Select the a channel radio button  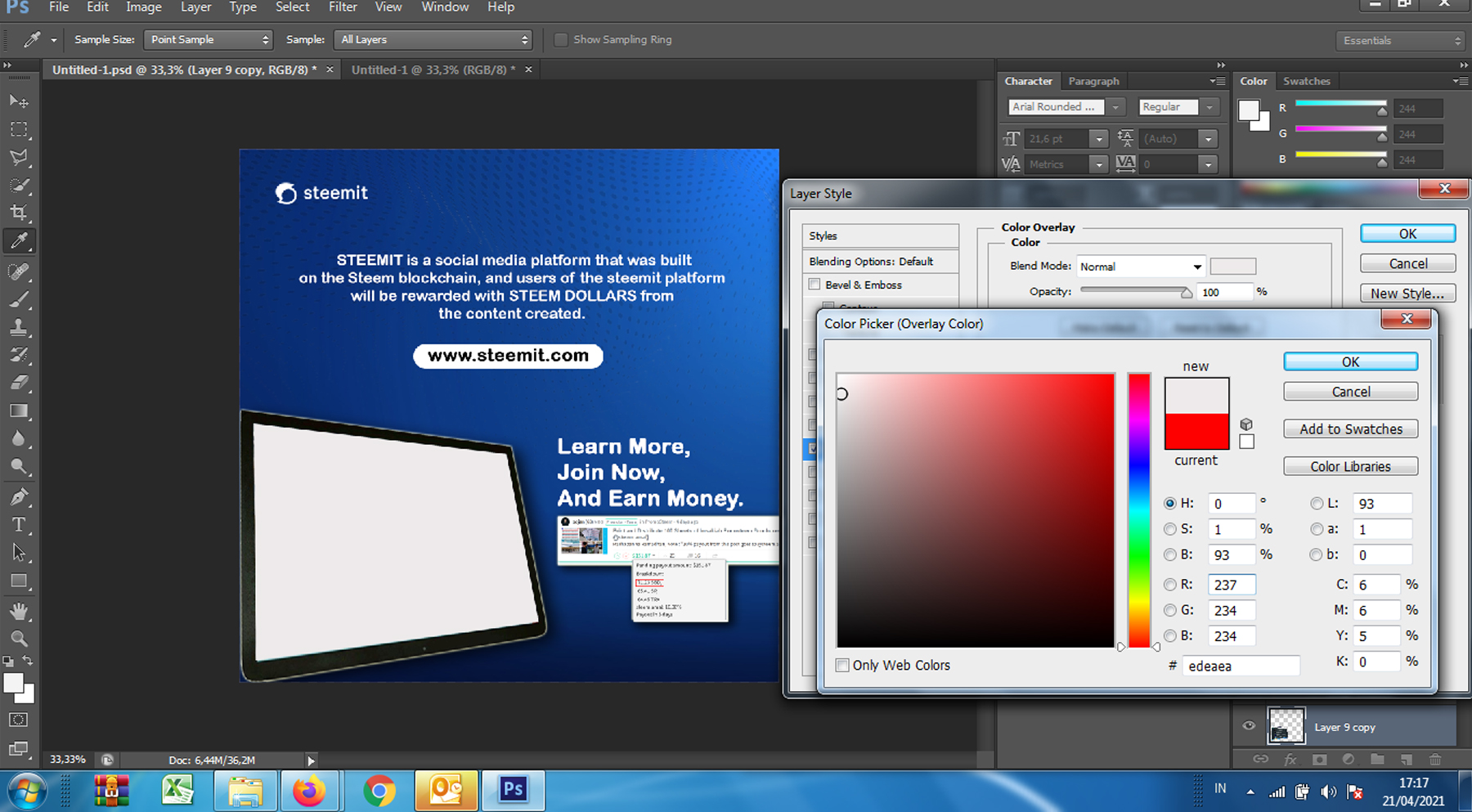pyautogui.click(x=1317, y=529)
